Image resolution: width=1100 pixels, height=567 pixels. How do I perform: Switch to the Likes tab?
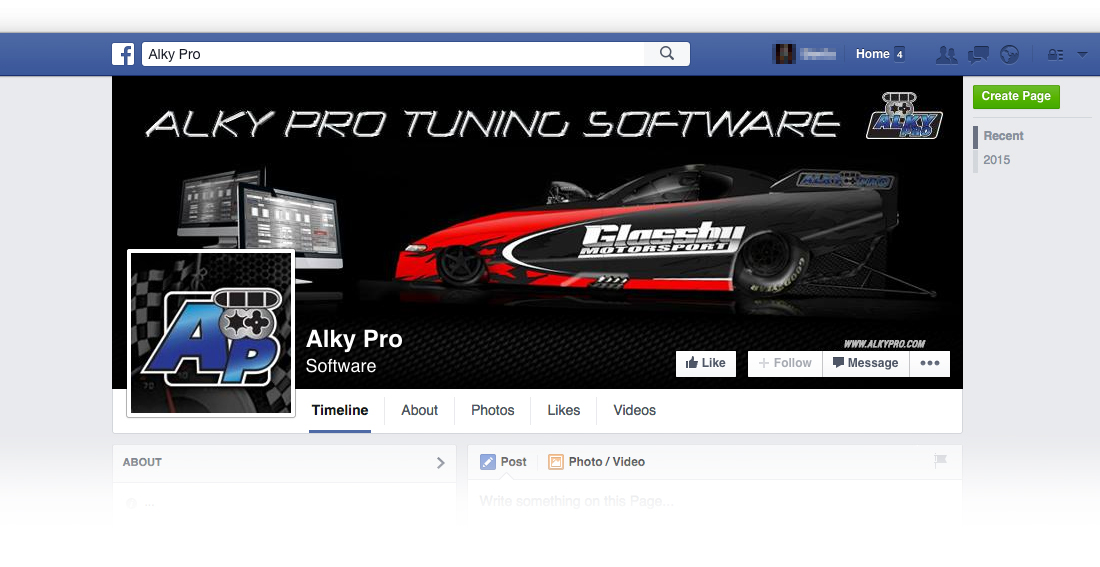pos(563,411)
